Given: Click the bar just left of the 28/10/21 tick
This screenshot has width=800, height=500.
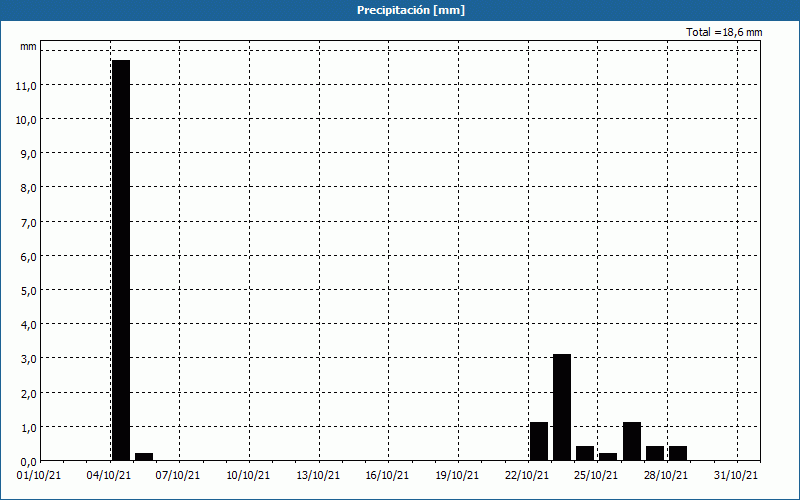Looking at the screenshot, I should (655, 453).
